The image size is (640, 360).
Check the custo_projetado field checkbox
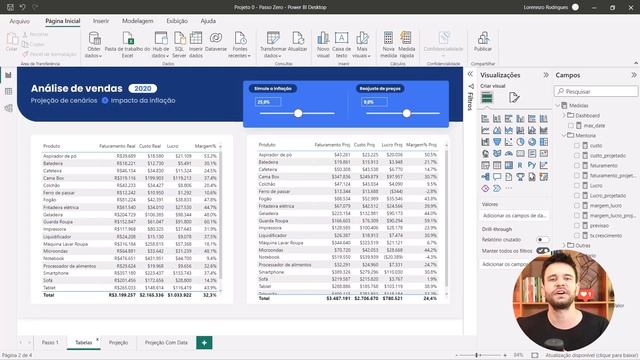pyautogui.click(x=577, y=156)
